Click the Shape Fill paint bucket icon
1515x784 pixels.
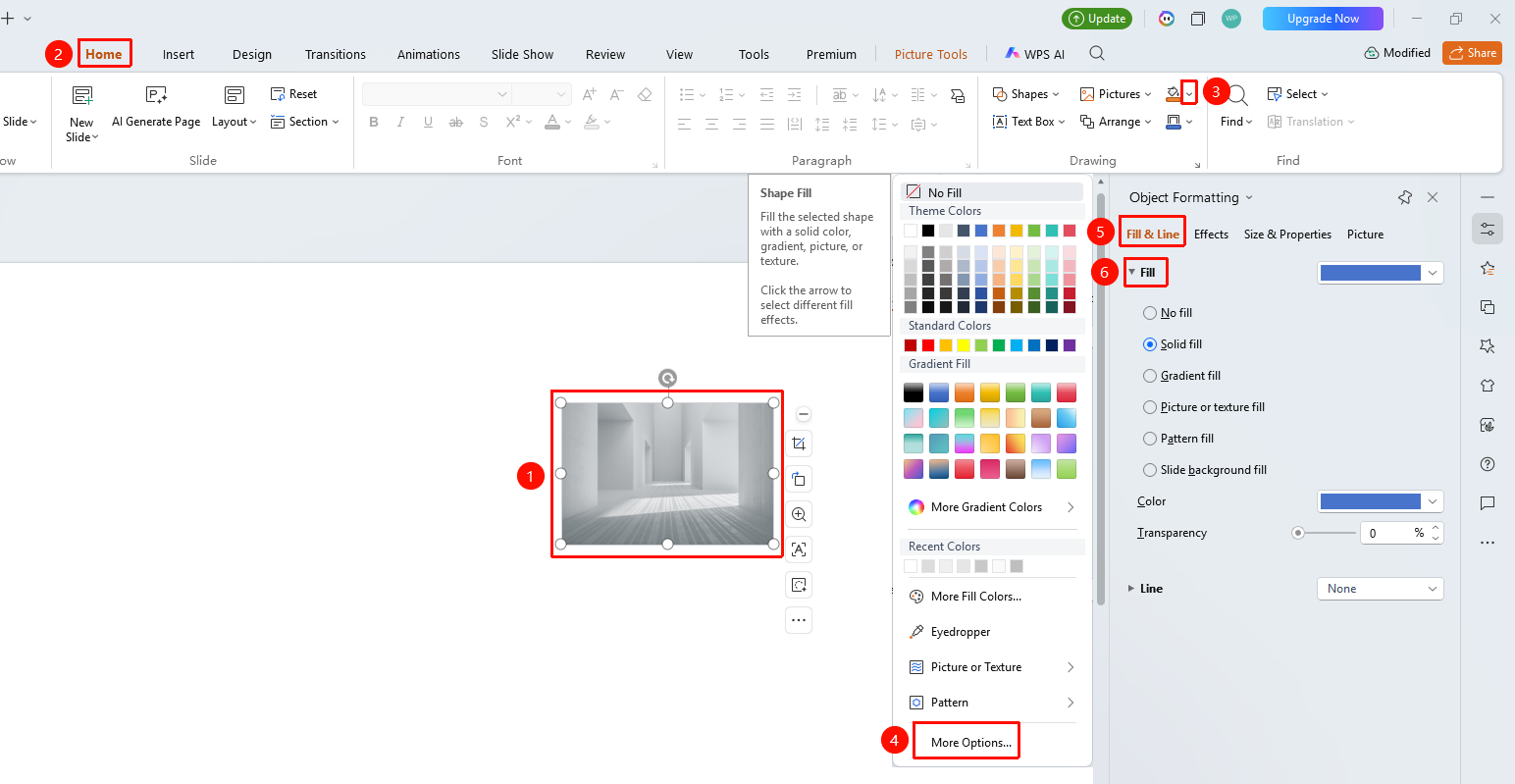[1173, 93]
